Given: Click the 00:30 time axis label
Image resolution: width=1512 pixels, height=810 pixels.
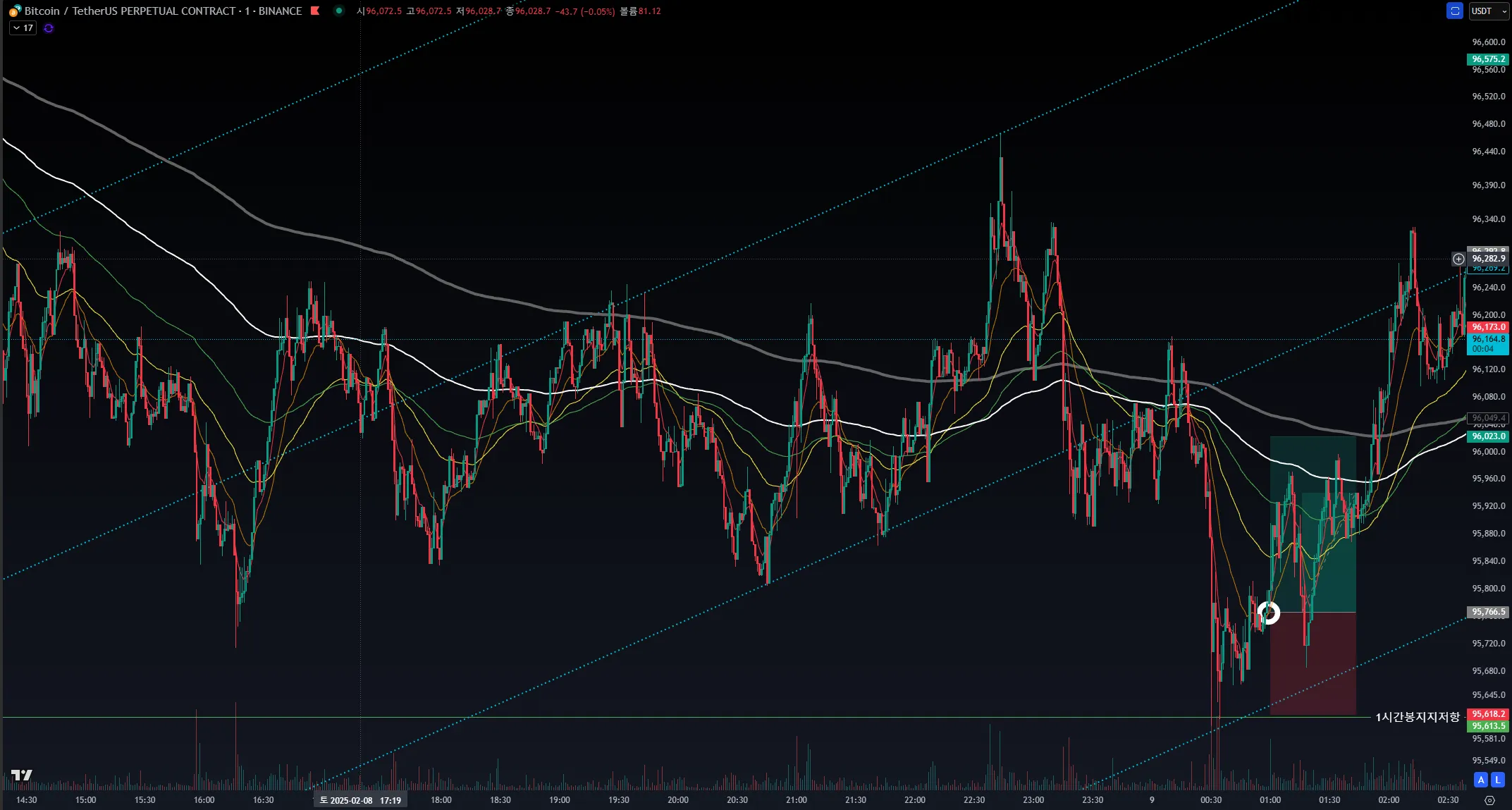Looking at the screenshot, I should [1211, 800].
